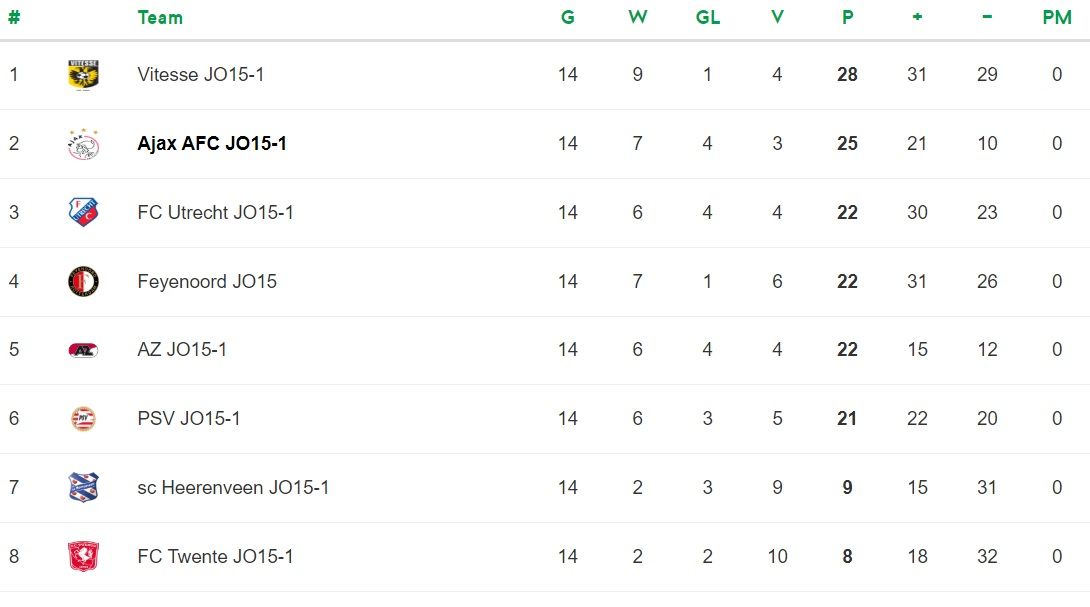This screenshot has width=1090, height=607.
Task: Click the PM column header
Action: coord(1056,18)
